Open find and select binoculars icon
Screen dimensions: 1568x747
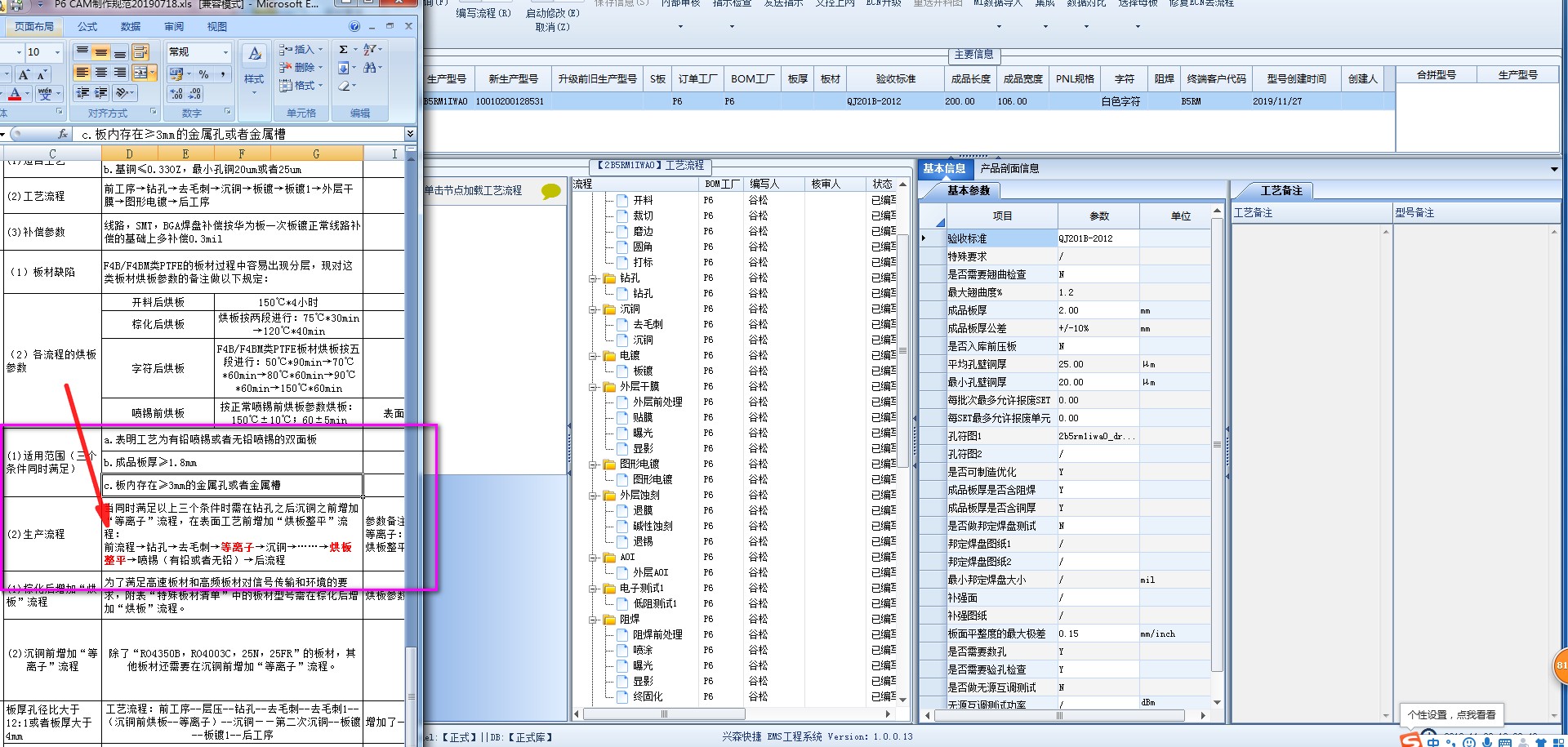pyautogui.click(x=370, y=68)
